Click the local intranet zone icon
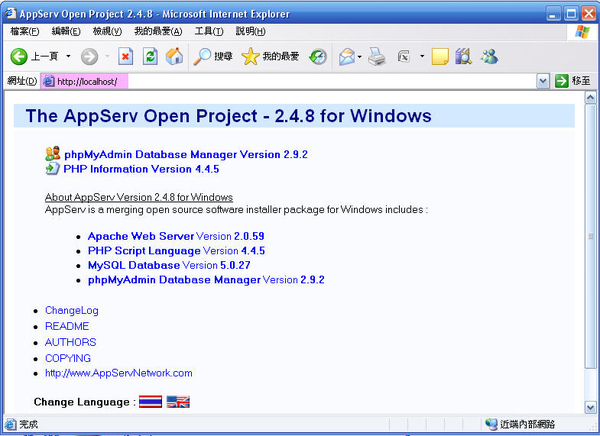The height and width of the screenshot is (436, 600). click(491, 424)
